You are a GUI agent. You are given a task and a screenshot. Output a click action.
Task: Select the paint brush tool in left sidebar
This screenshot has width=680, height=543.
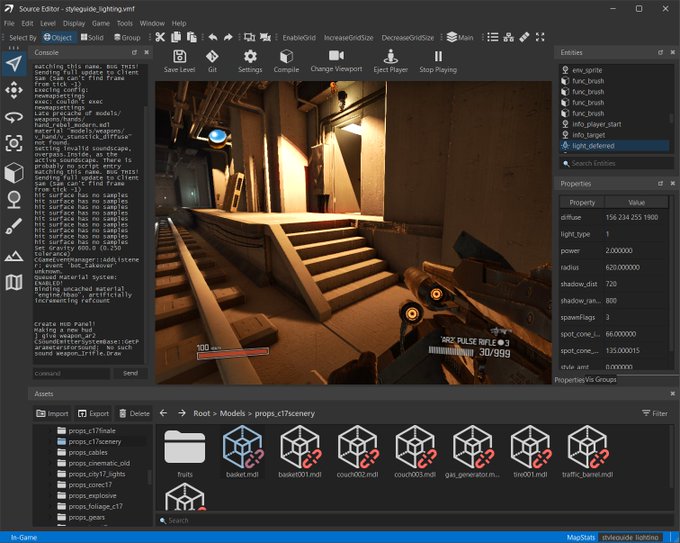click(x=14, y=226)
